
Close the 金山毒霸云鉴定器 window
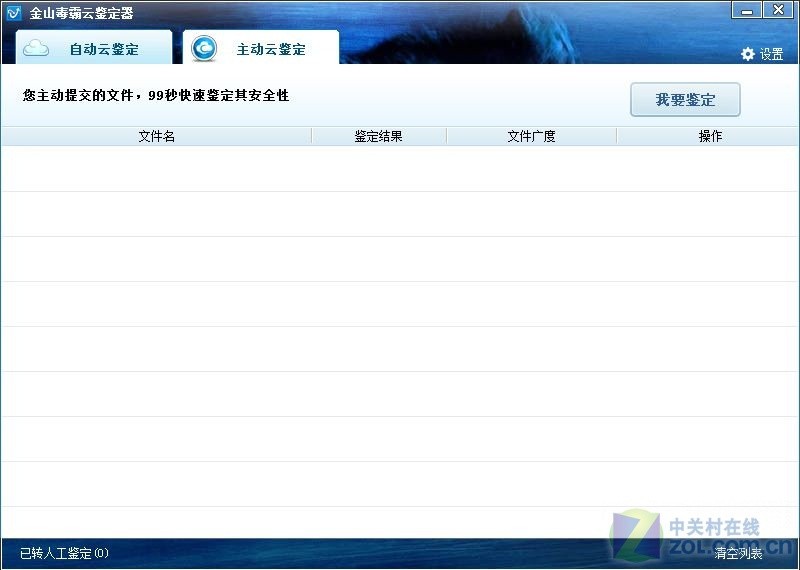pyautogui.click(x=778, y=10)
